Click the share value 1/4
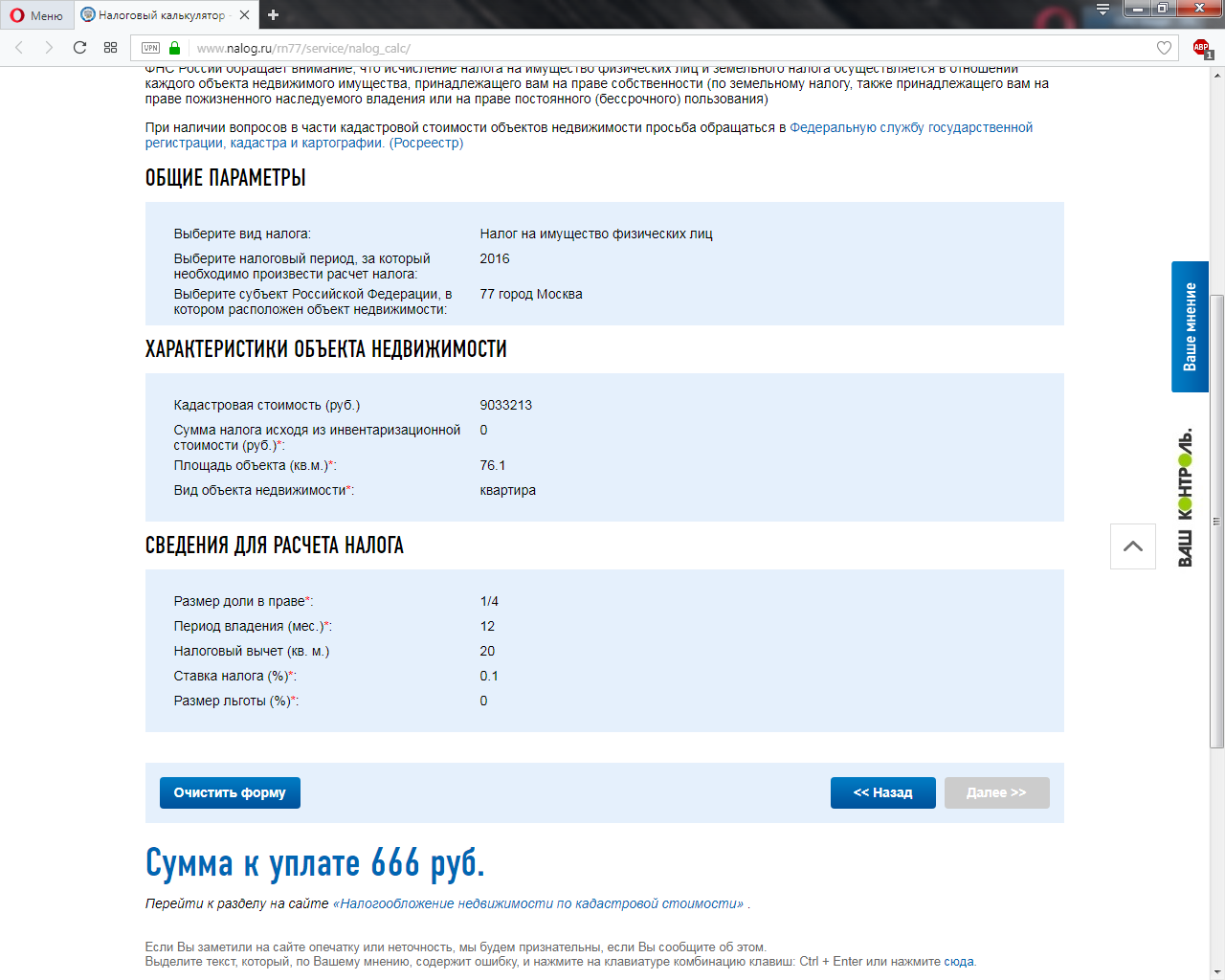The width and height of the screenshot is (1225, 980). point(489,601)
